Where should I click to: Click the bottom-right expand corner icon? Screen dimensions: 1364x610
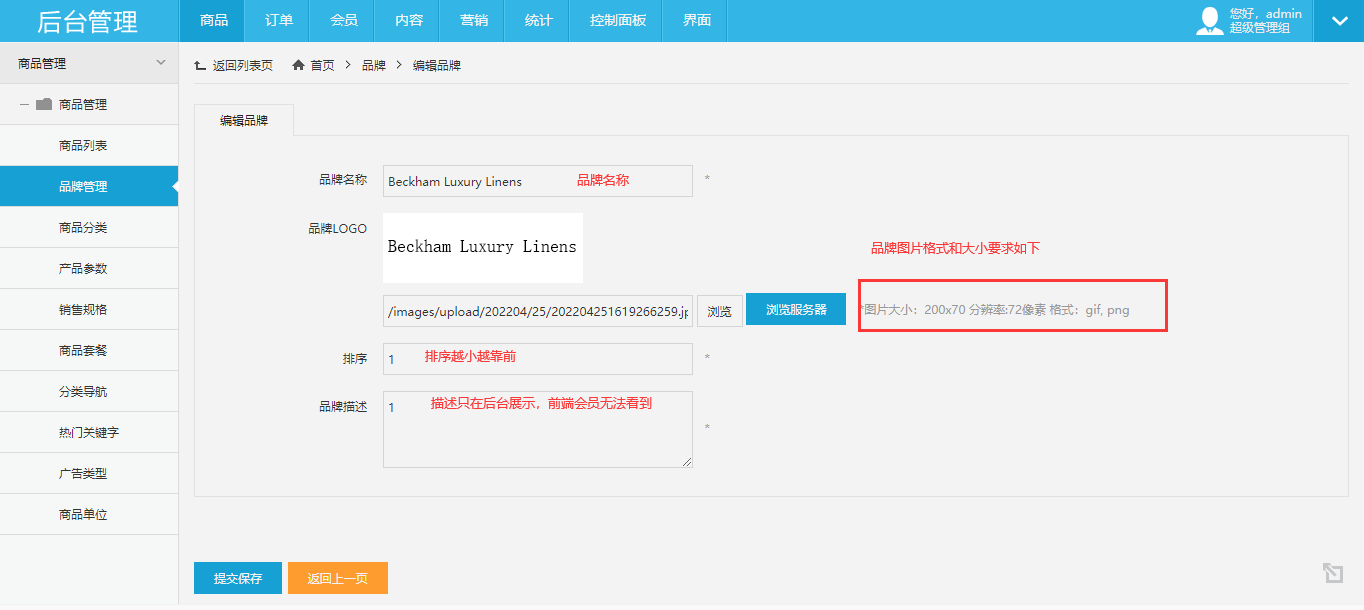(1332, 573)
